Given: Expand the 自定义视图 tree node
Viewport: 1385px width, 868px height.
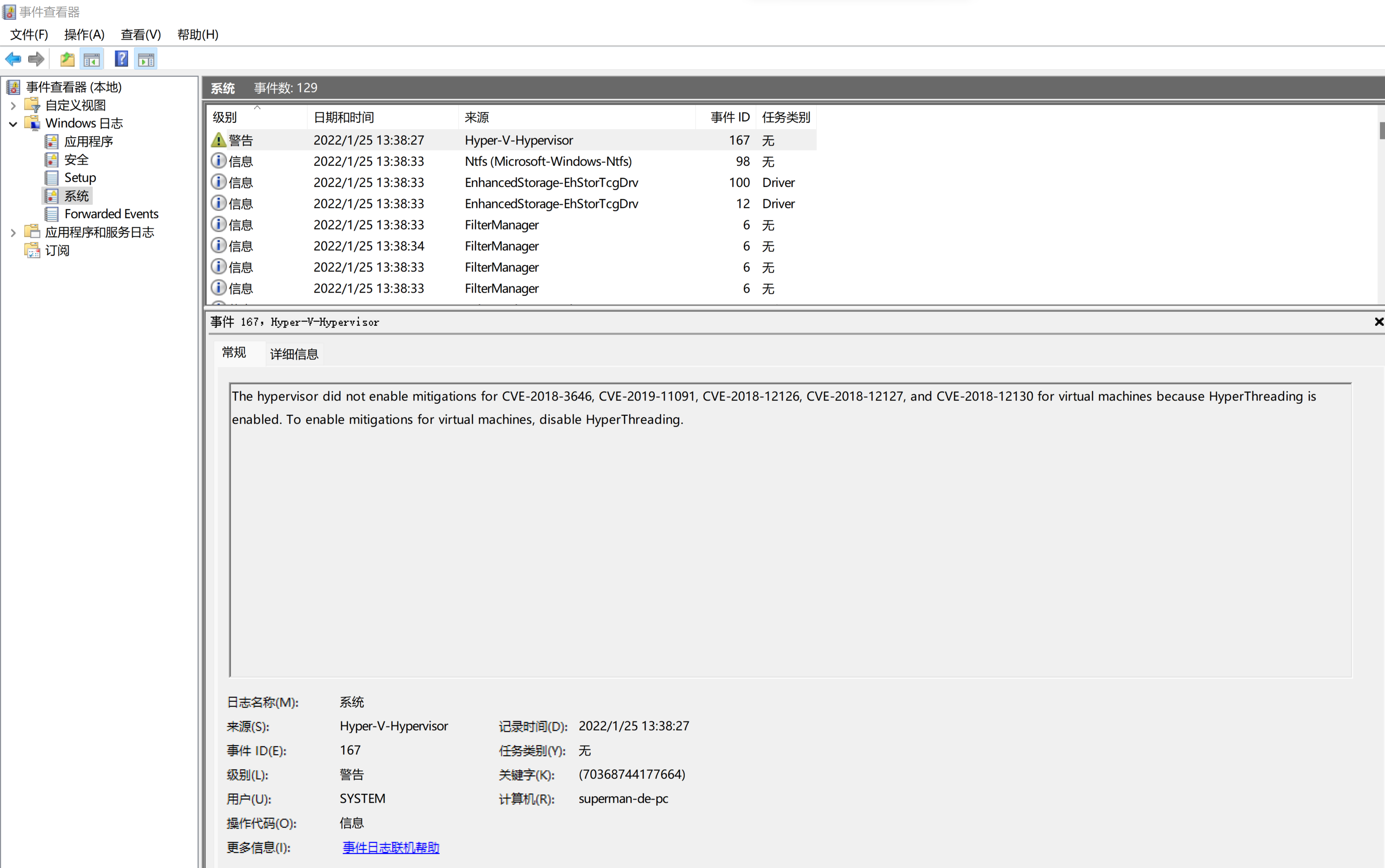Looking at the screenshot, I should 13,106.
